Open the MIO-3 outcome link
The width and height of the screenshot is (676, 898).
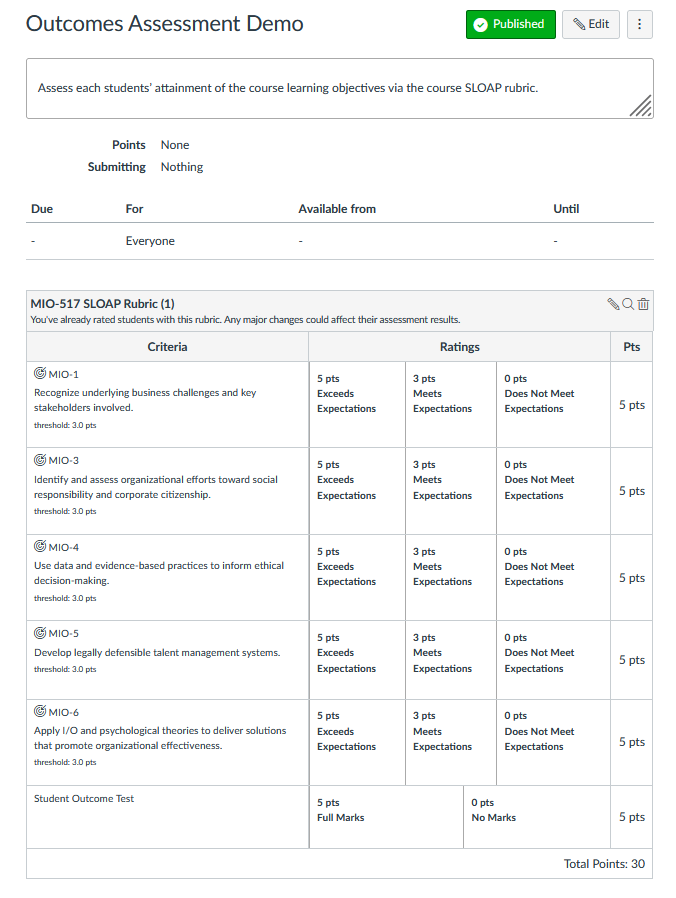(64, 459)
